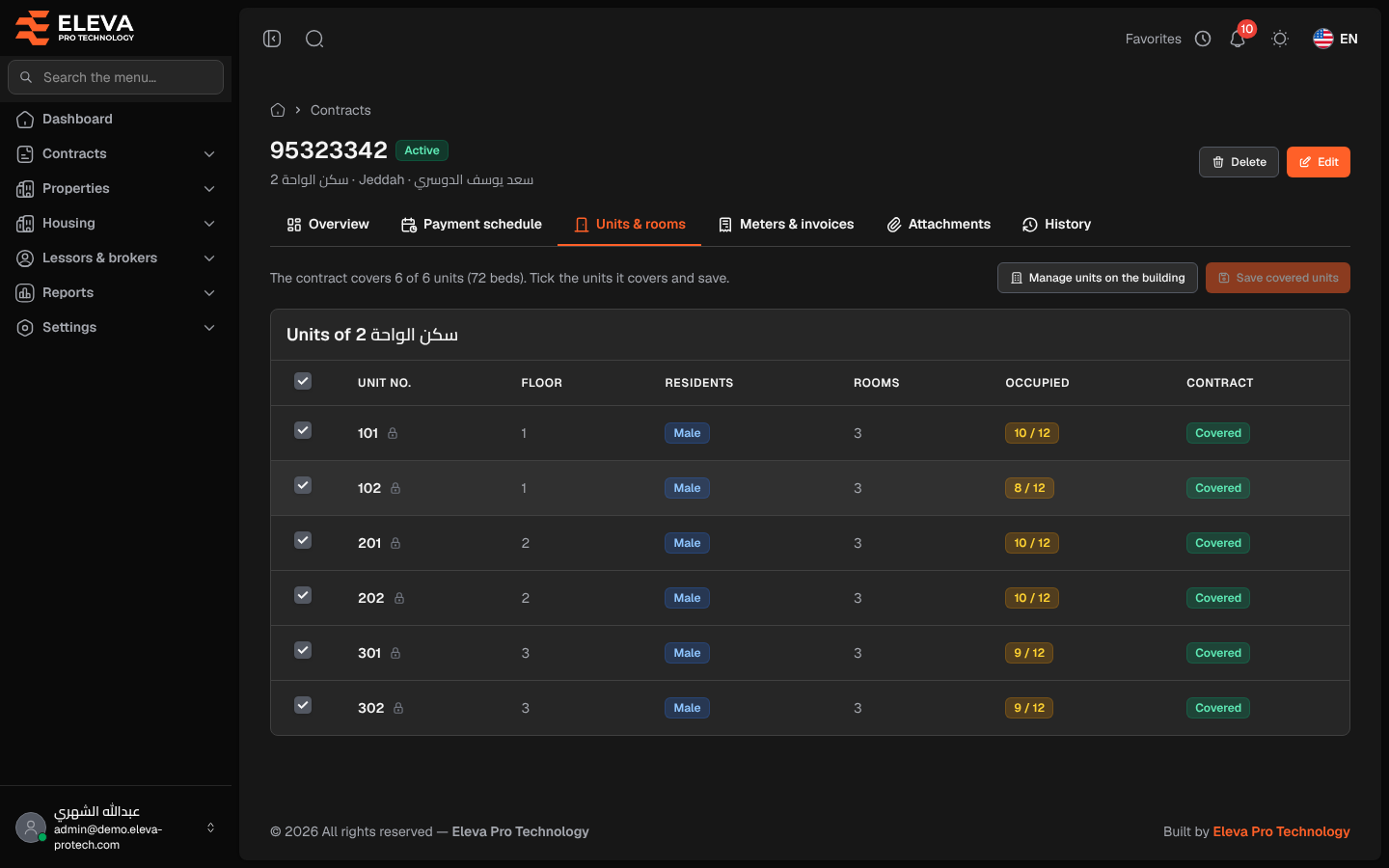
Task: Uncheck unit 302 checkbox
Action: coord(303,705)
